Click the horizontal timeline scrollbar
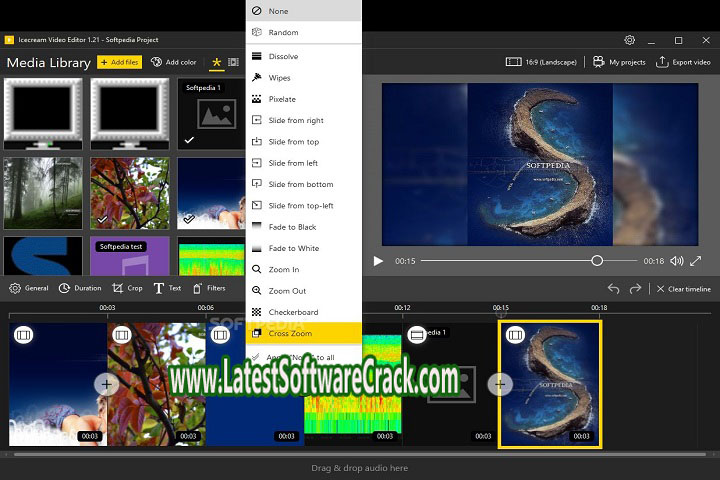 (360, 454)
